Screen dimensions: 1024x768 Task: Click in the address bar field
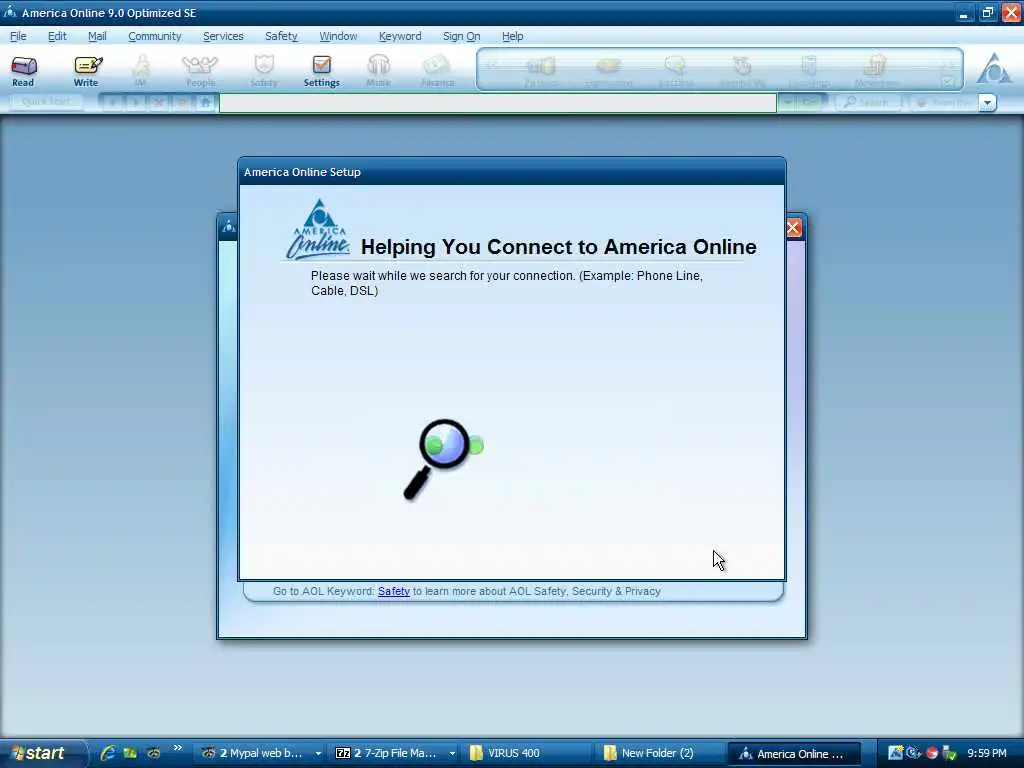pos(498,103)
